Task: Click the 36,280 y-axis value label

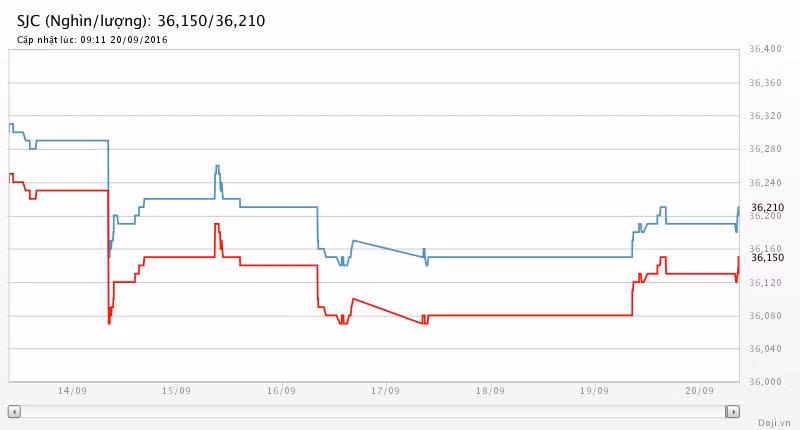Action: 765,149
